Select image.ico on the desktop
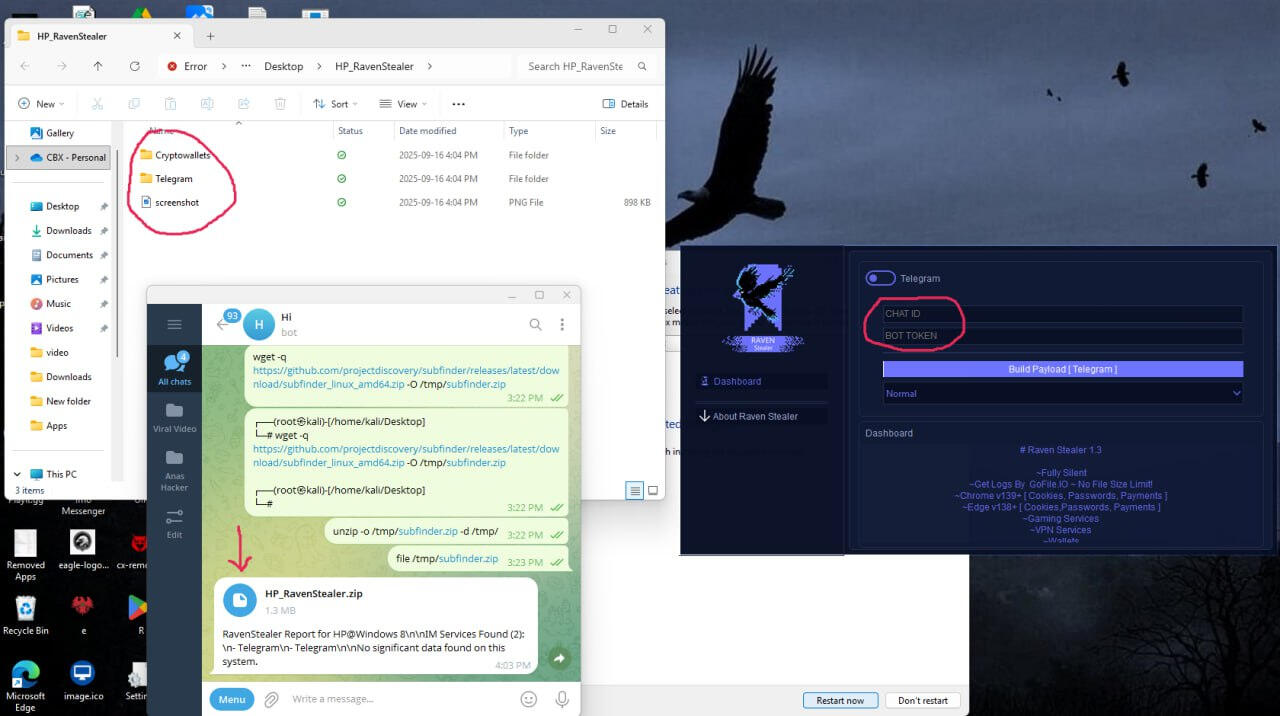This screenshot has width=1280, height=716. pyautogui.click(x=83, y=680)
